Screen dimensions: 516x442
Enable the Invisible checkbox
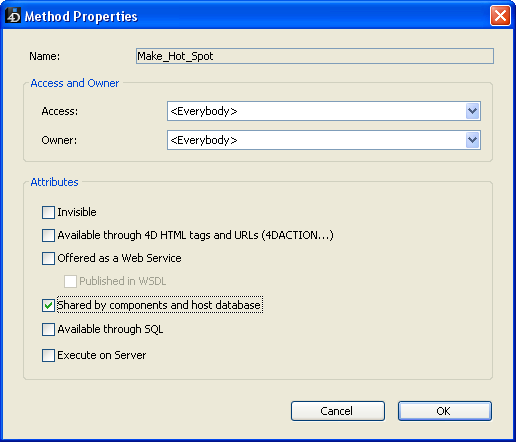[48, 212]
